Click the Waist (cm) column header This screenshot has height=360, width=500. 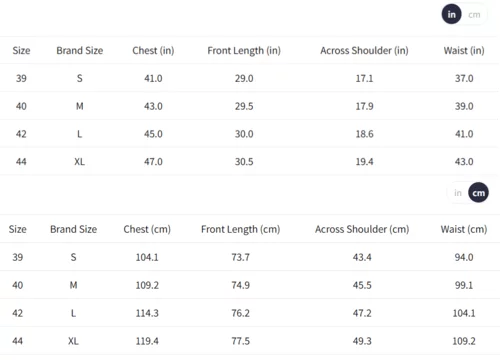pos(464,229)
